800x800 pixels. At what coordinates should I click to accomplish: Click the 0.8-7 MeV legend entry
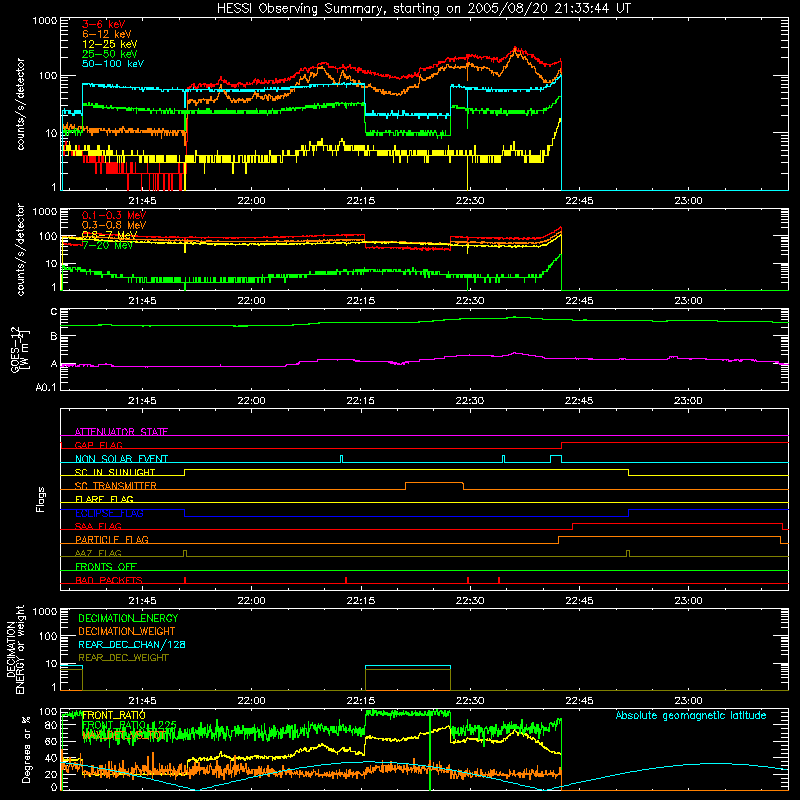pyautogui.click(x=109, y=235)
